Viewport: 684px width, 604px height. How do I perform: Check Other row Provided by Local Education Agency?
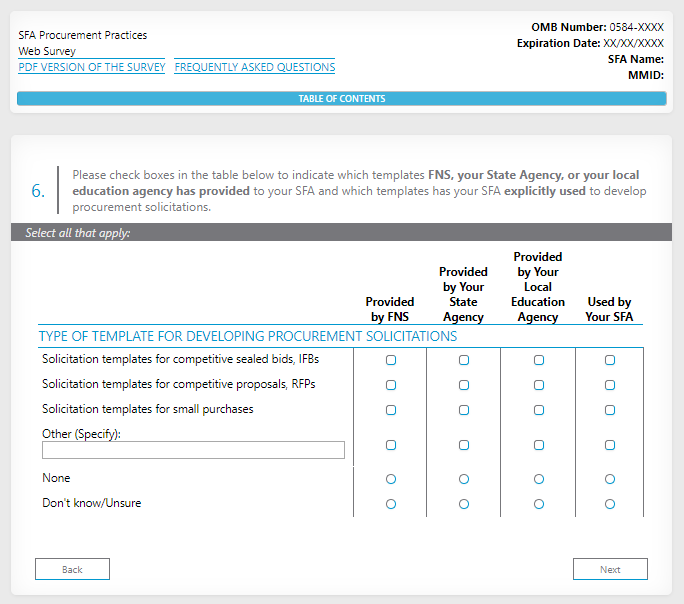coord(539,445)
